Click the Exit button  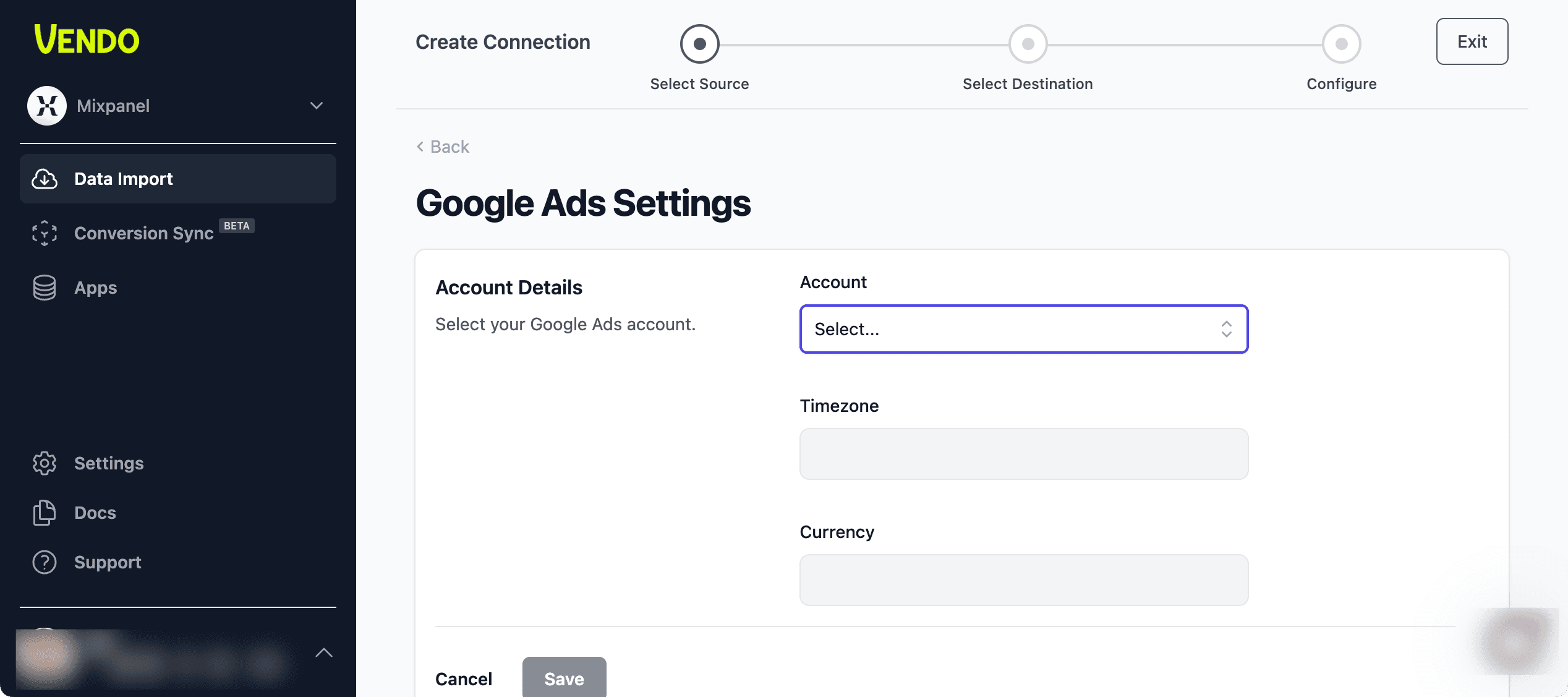(x=1472, y=41)
